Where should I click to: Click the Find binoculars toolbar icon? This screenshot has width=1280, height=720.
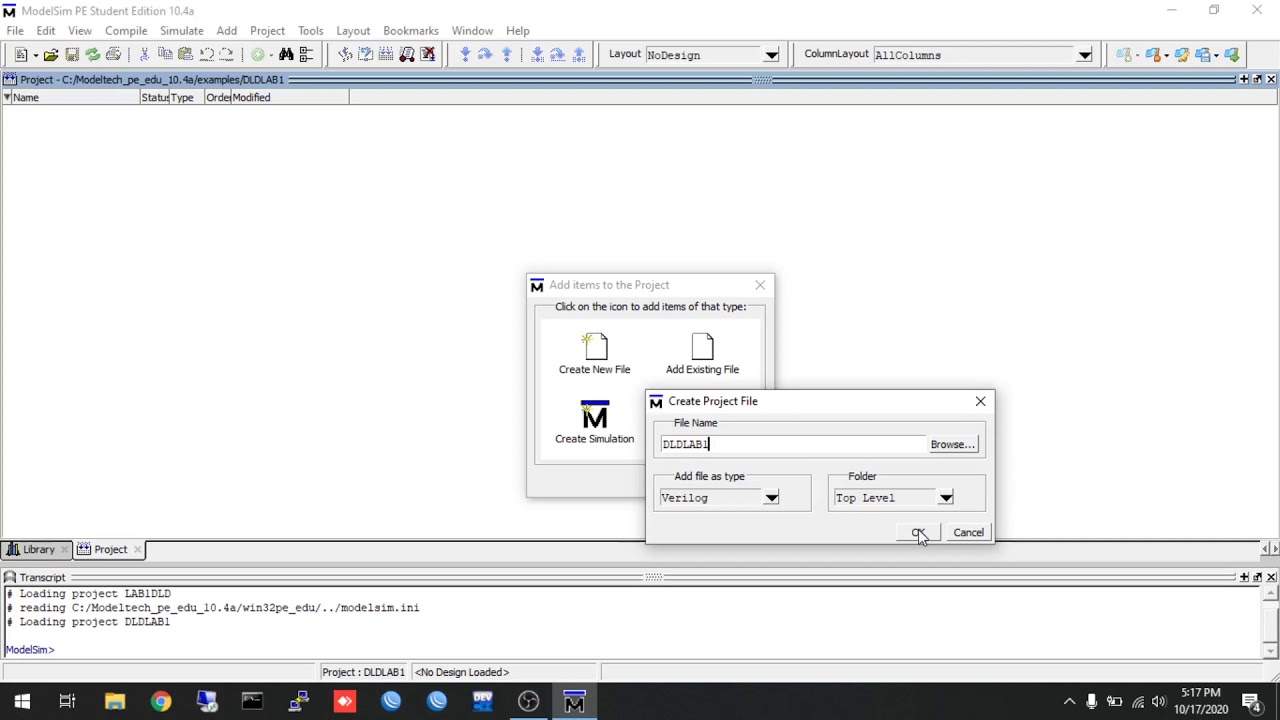[x=286, y=55]
